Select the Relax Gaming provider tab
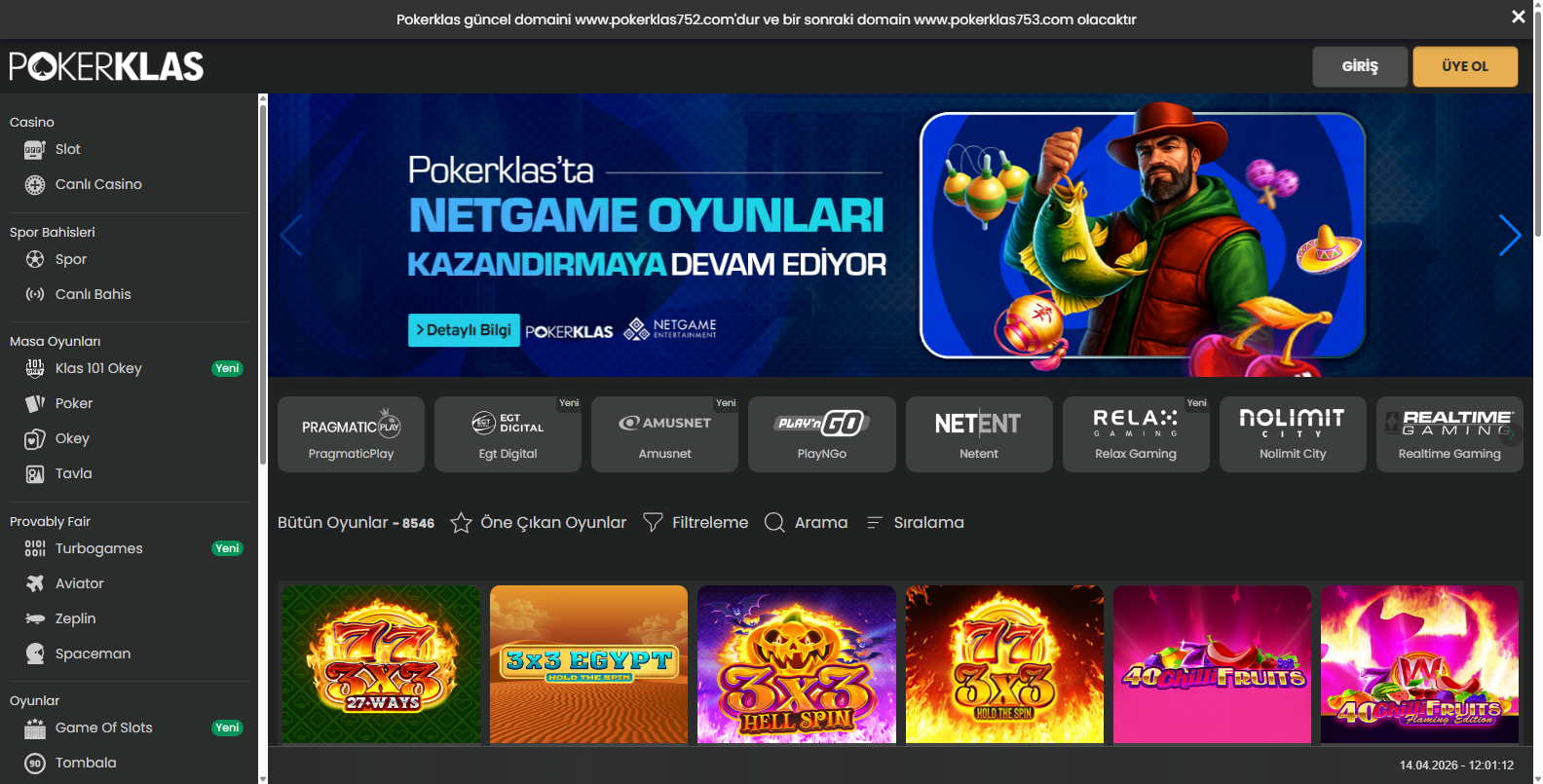The image size is (1543, 784). tap(1136, 434)
